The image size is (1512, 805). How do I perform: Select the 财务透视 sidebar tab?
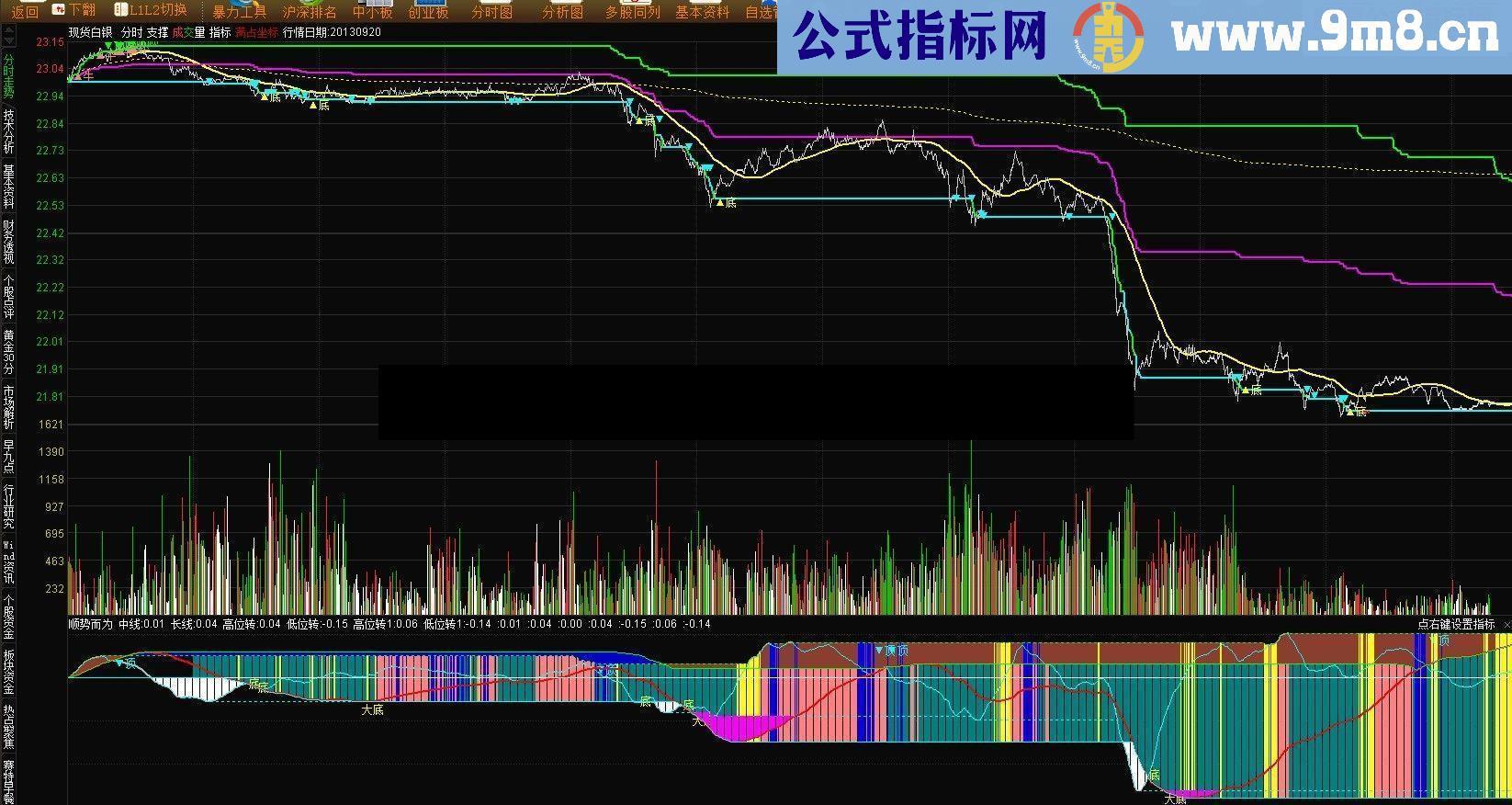coord(8,242)
